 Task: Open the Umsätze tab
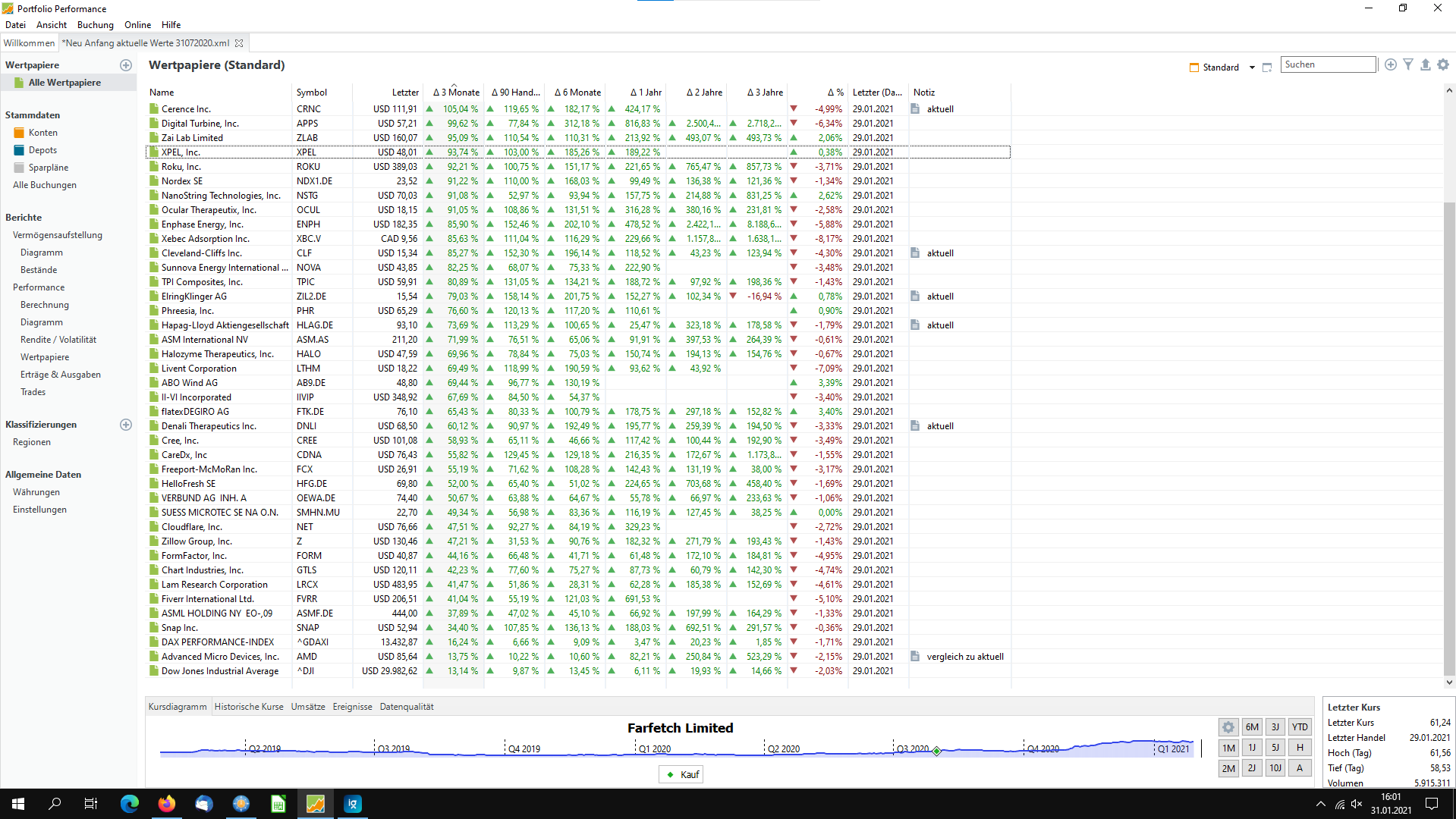308,707
